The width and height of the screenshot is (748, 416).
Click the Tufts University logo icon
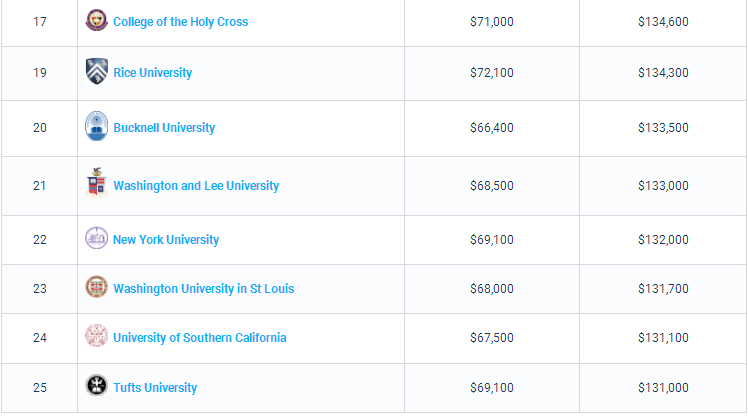pos(96,387)
